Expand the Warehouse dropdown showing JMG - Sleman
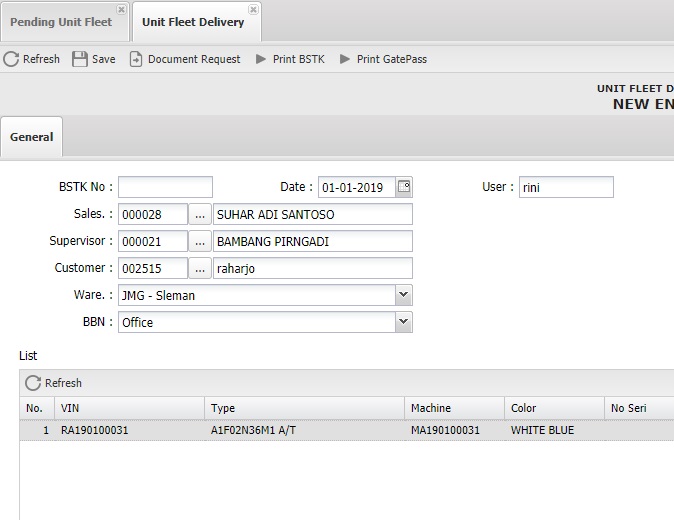 pos(403,295)
